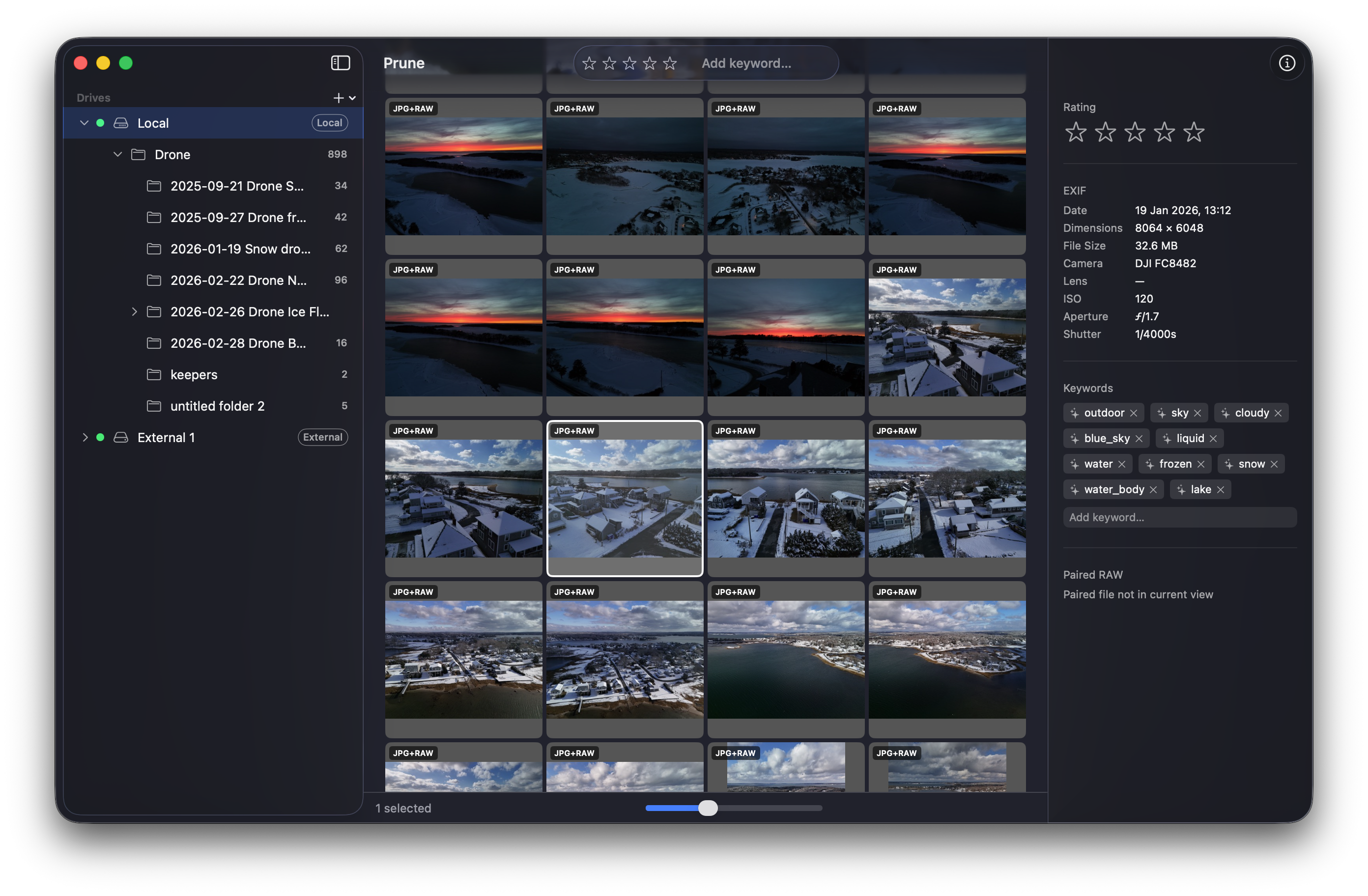This screenshot has height=896, width=1368.
Task: Open the Drone folder
Action: (x=213, y=155)
